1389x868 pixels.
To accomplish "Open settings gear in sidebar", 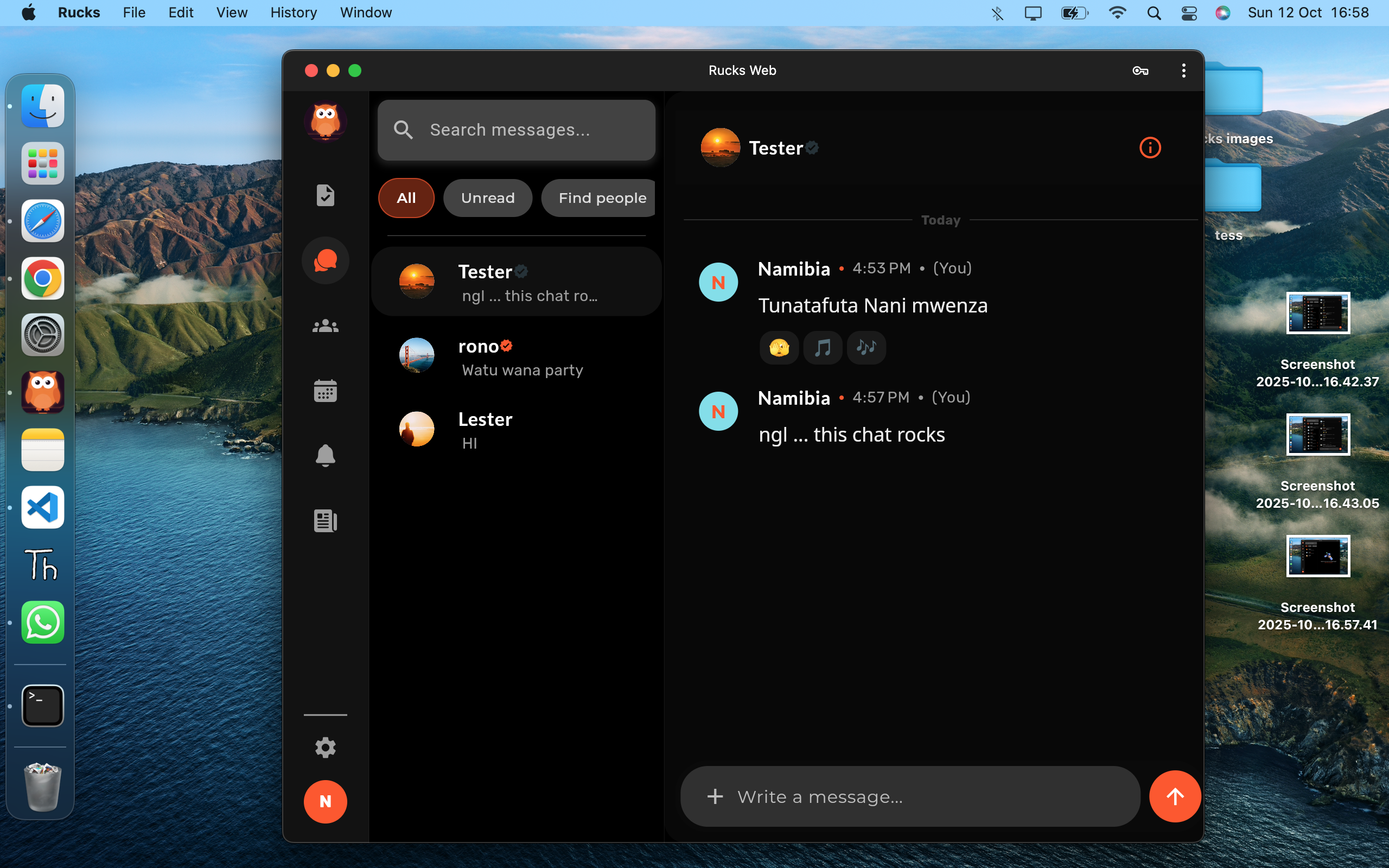I will point(325,748).
